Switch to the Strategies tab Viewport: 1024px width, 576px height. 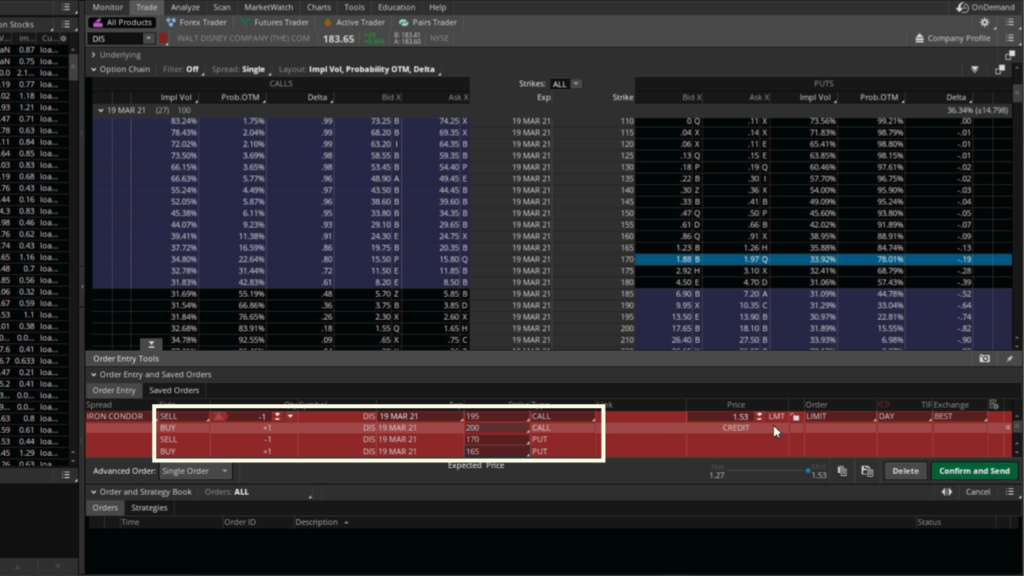tap(149, 507)
